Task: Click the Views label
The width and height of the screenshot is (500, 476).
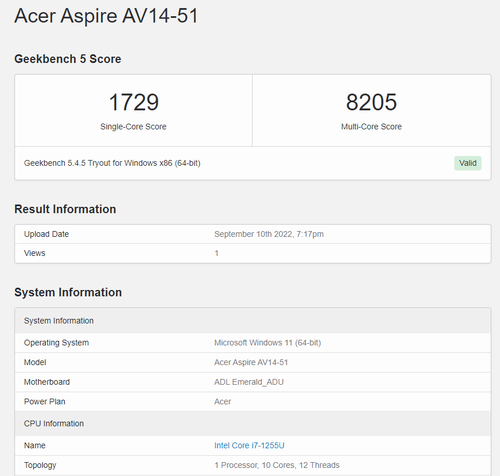Action: (x=34, y=253)
